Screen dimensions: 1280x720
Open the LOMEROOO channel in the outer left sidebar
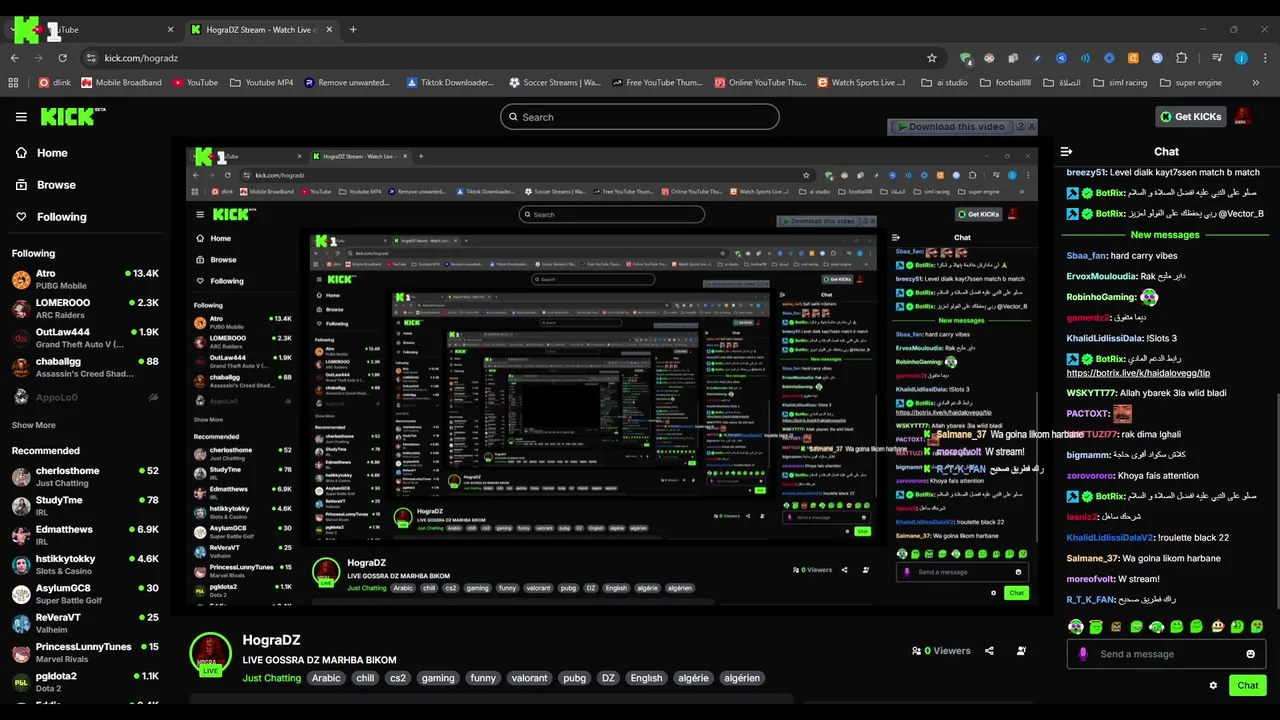pos(84,309)
